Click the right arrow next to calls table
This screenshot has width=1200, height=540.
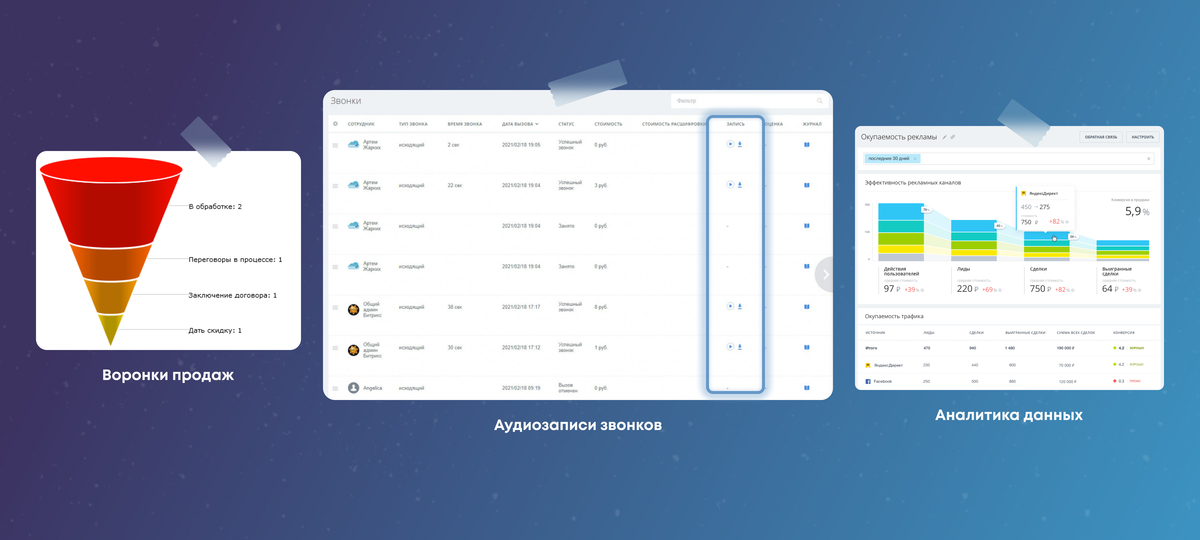[x=826, y=274]
